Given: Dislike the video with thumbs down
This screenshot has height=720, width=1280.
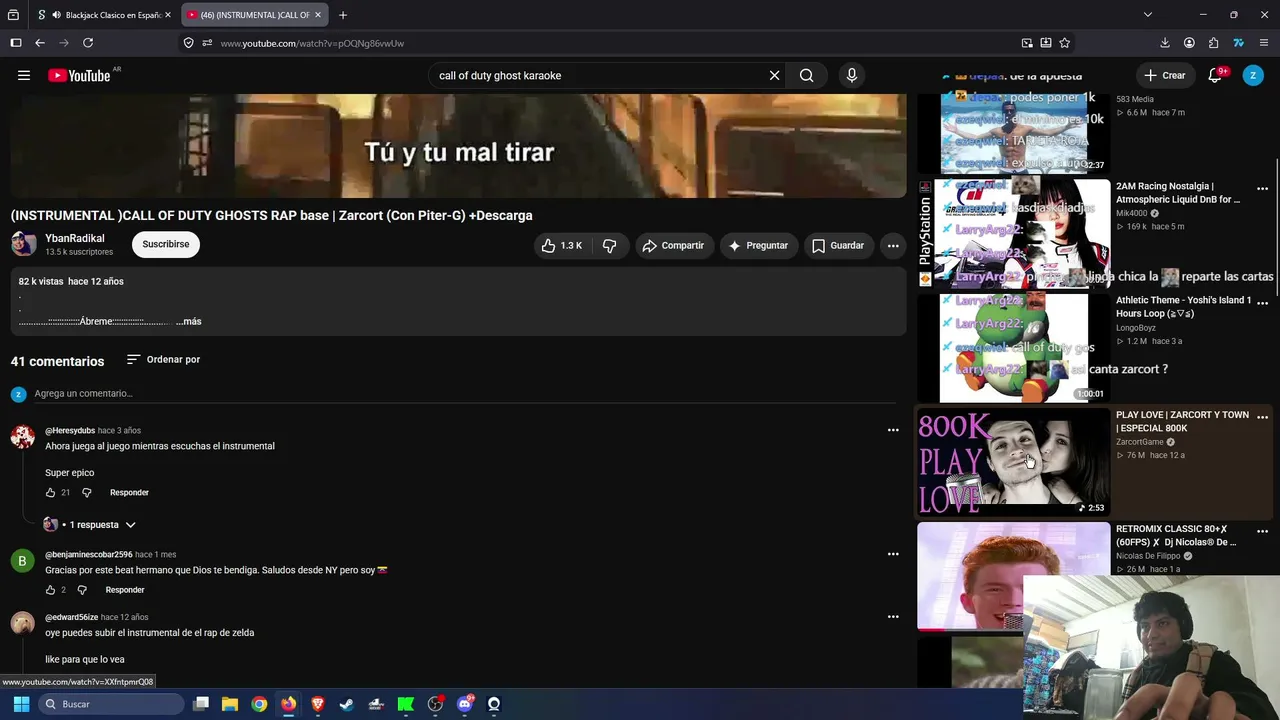Looking at the screenshot, I should coord(609,245).
